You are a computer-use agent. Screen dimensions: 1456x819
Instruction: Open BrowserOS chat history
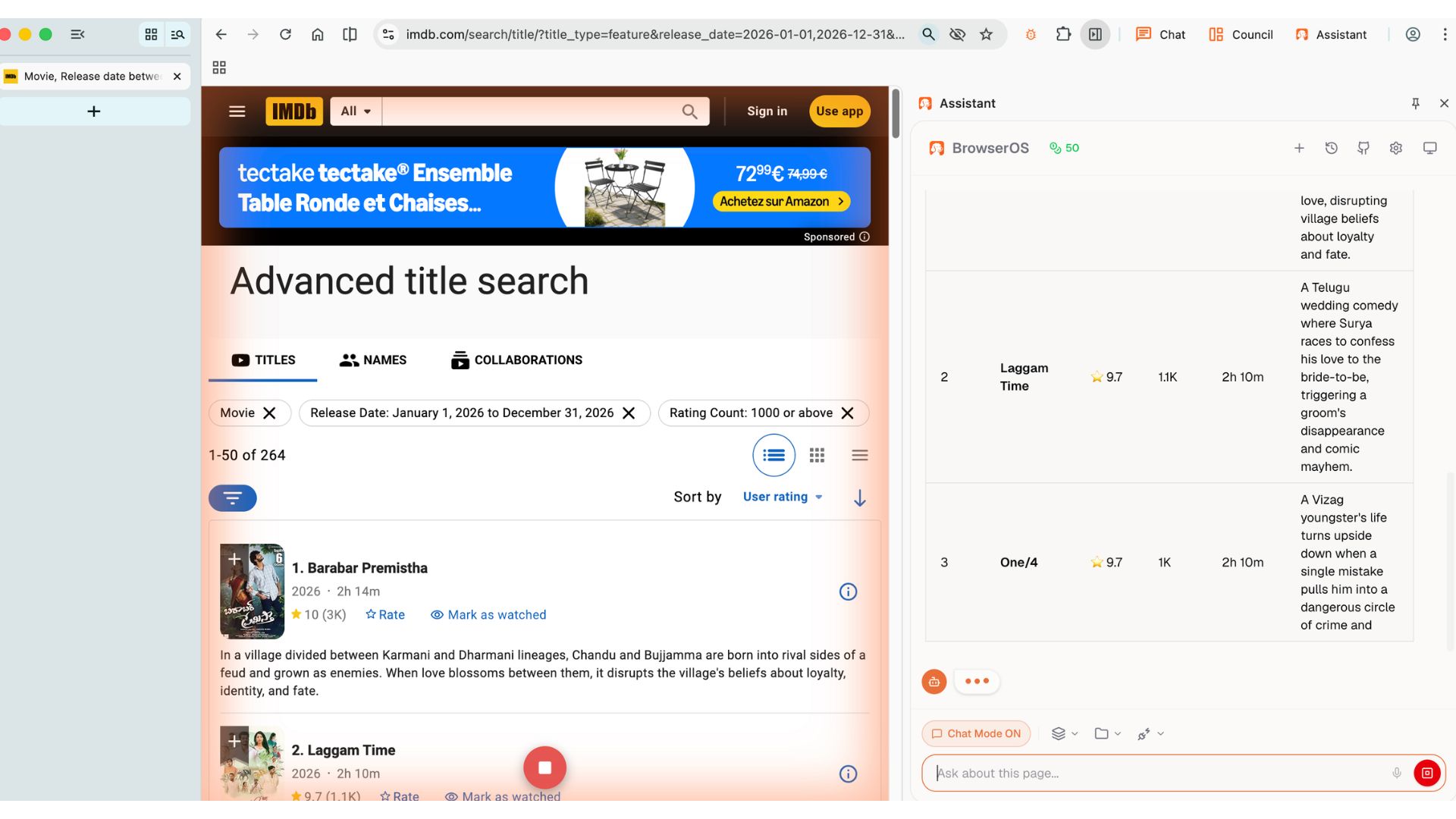click(1331, 148)
